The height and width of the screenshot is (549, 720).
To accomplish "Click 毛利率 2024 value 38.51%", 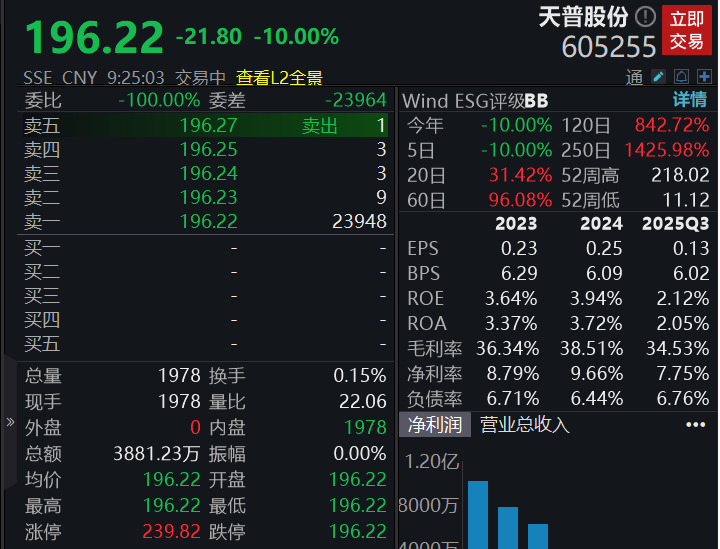I will tap(591, 348).
